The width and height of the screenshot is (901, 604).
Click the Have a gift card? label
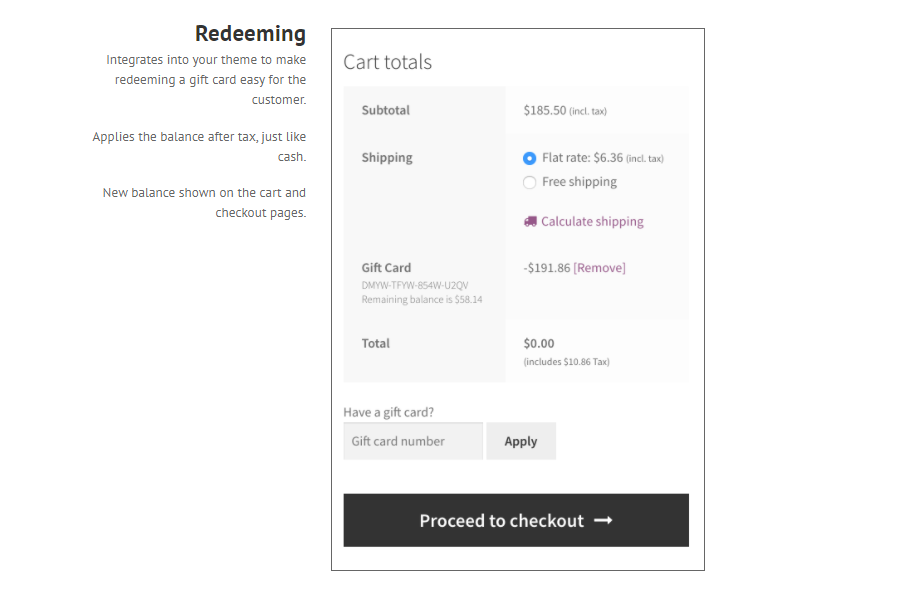[x=388, y=413]
